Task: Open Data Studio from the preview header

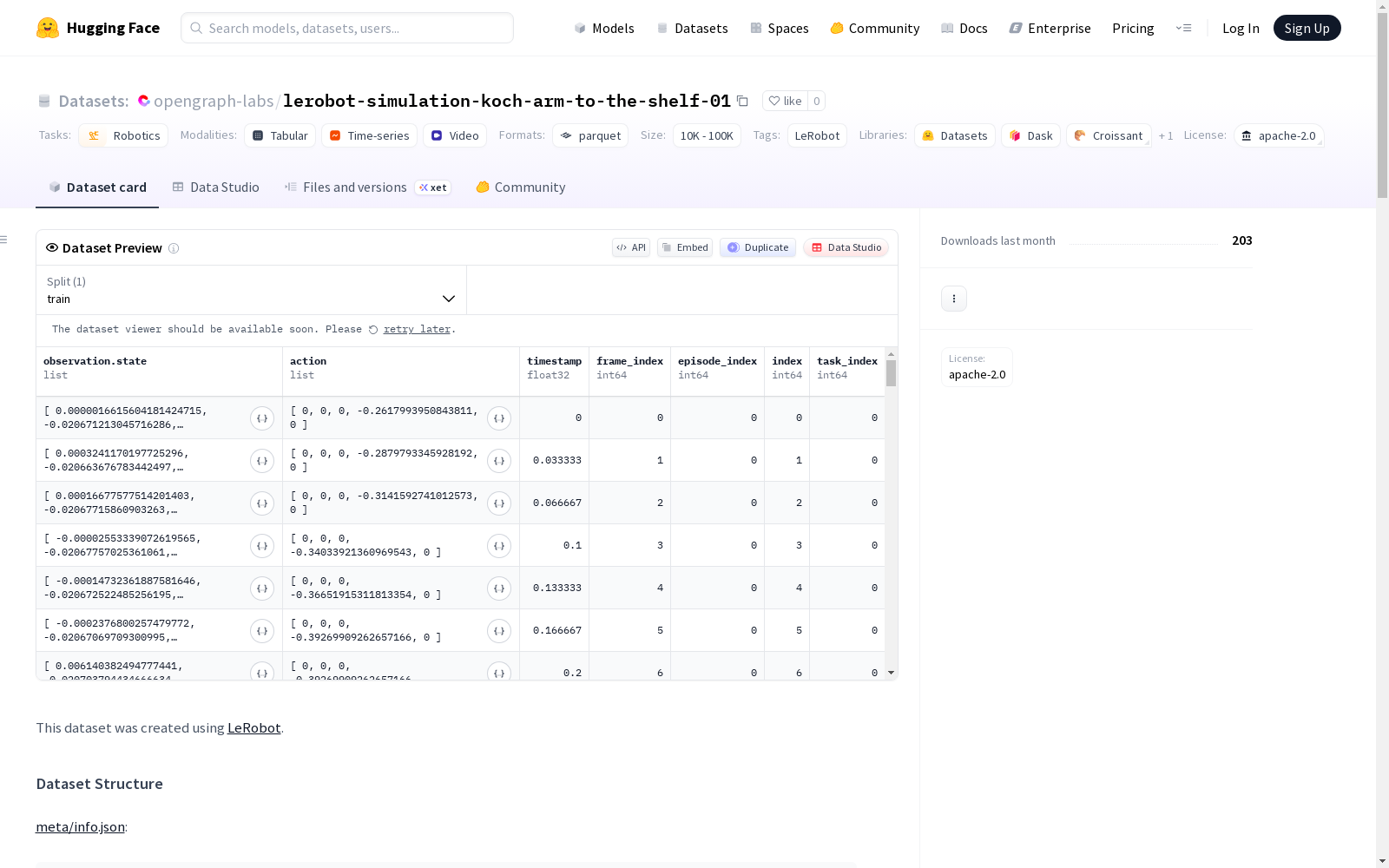Action: (x=846, y=247)
